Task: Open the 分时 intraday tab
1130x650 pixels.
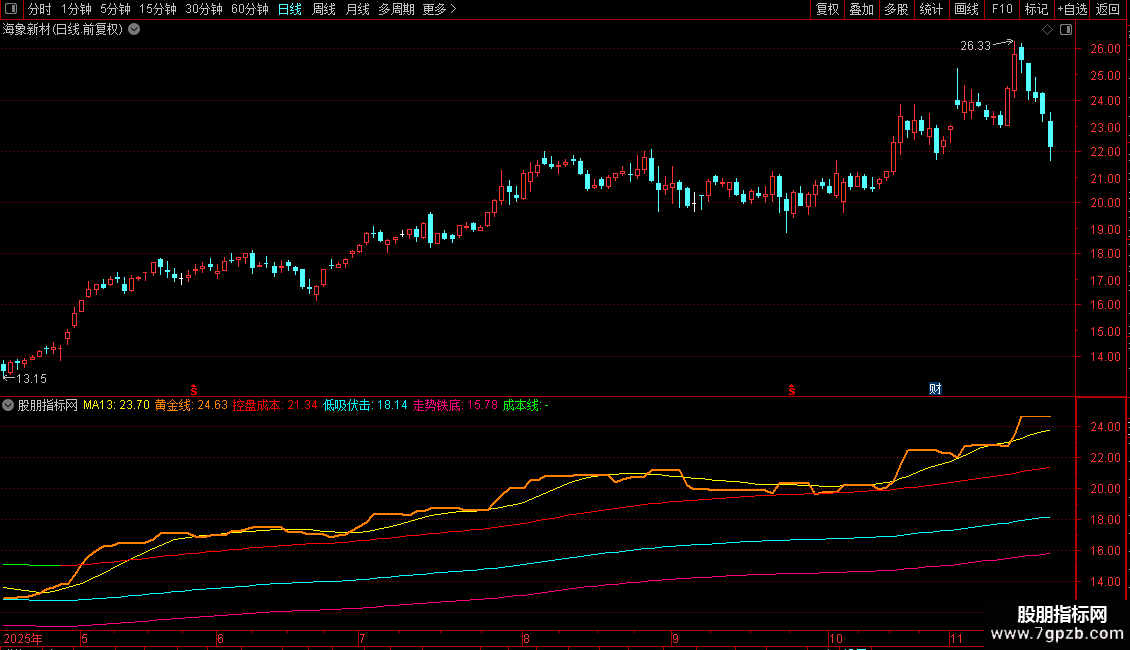Action: click(x=40, y=9)
